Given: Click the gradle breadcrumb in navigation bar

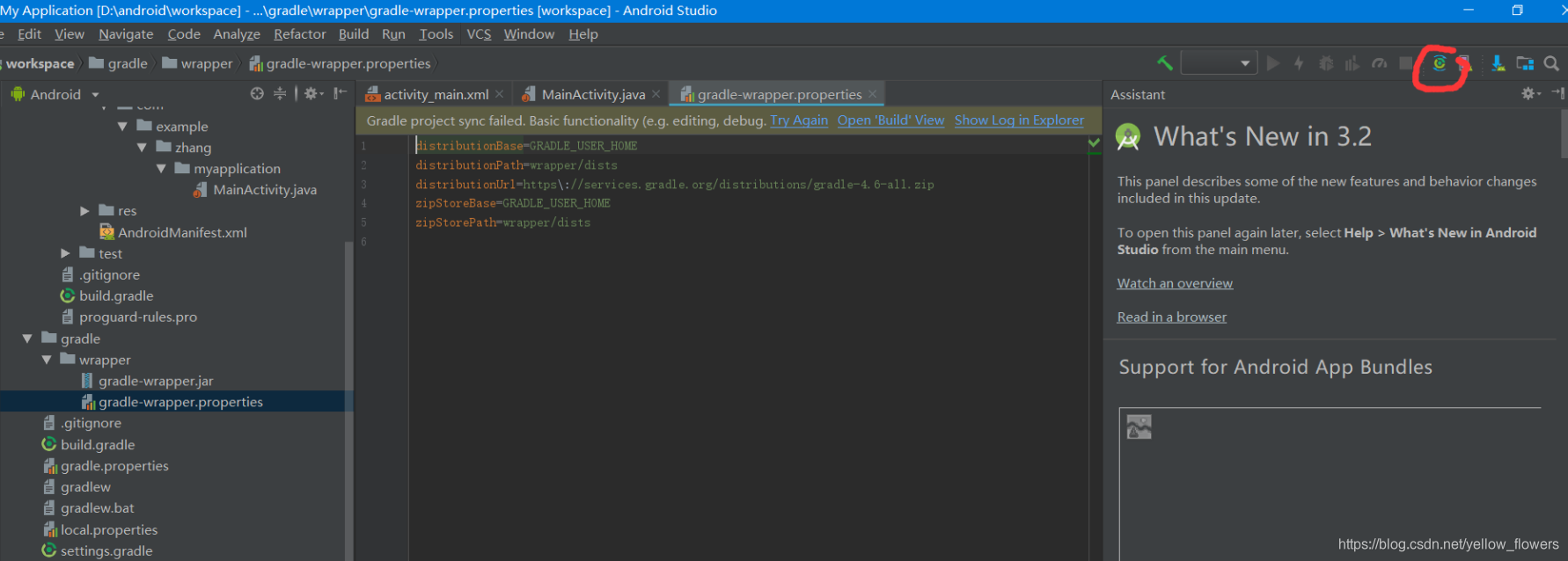Looking at the screenshot, I should point(119,63).
